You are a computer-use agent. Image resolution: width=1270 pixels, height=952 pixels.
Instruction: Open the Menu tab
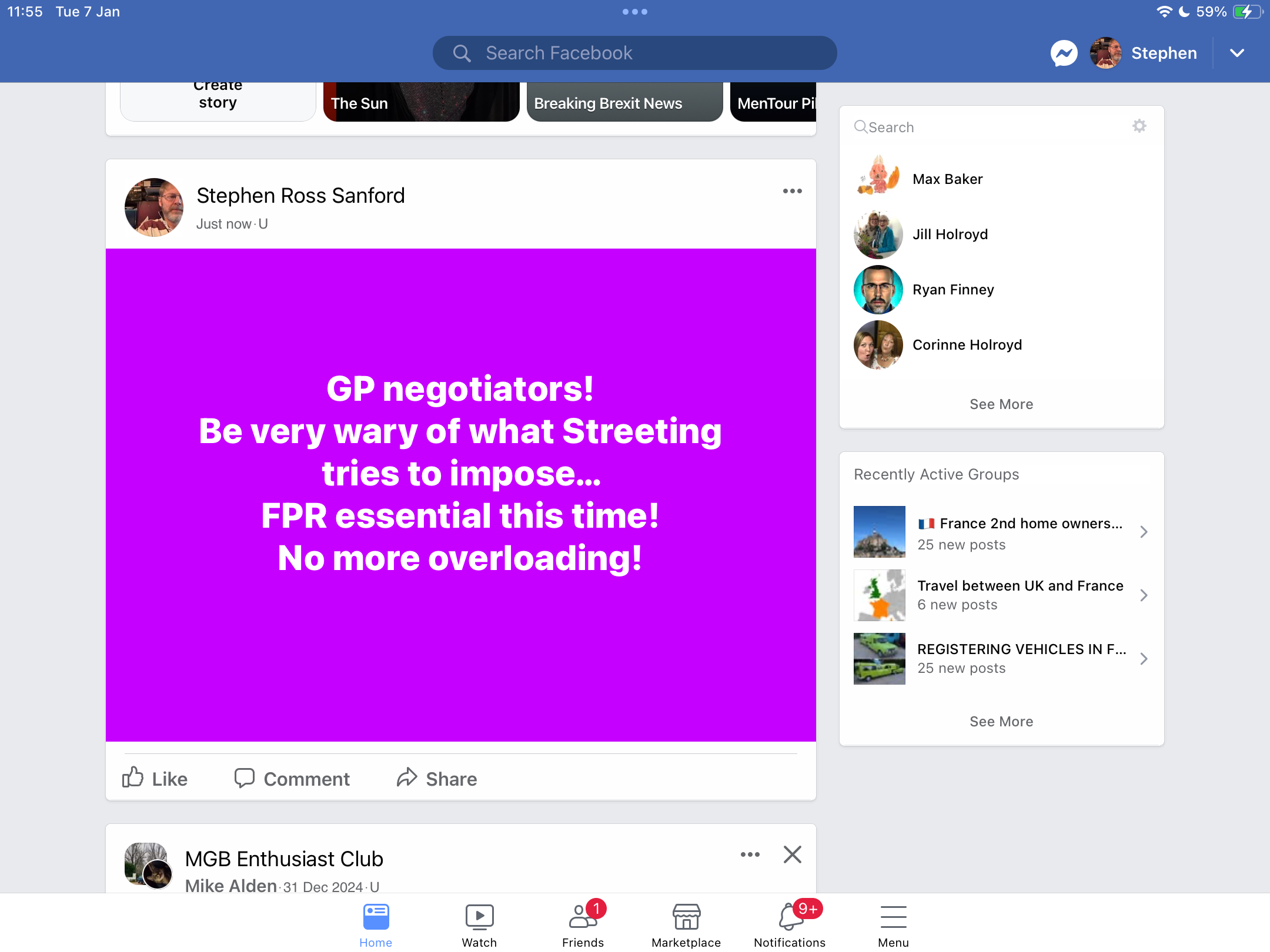coord(893,925)
